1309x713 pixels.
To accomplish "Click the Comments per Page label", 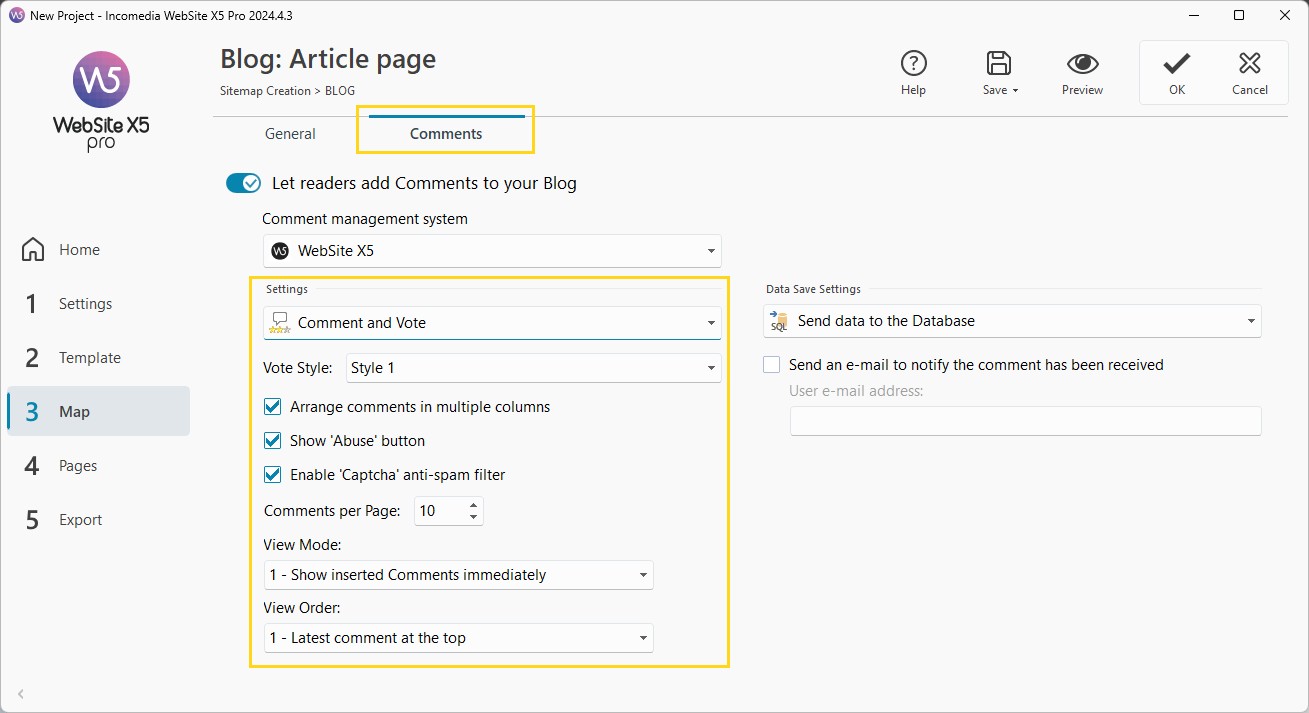I will pos(332,511).
